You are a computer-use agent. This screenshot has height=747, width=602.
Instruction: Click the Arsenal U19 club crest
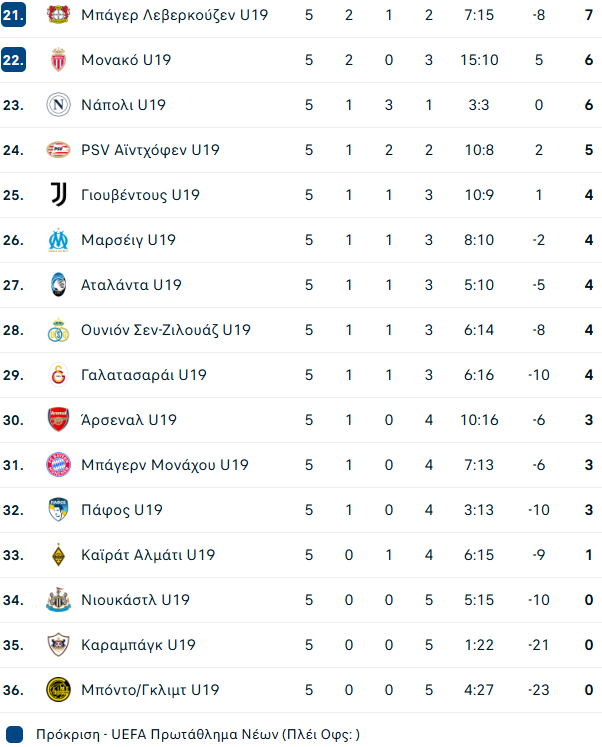pos(59,420)
